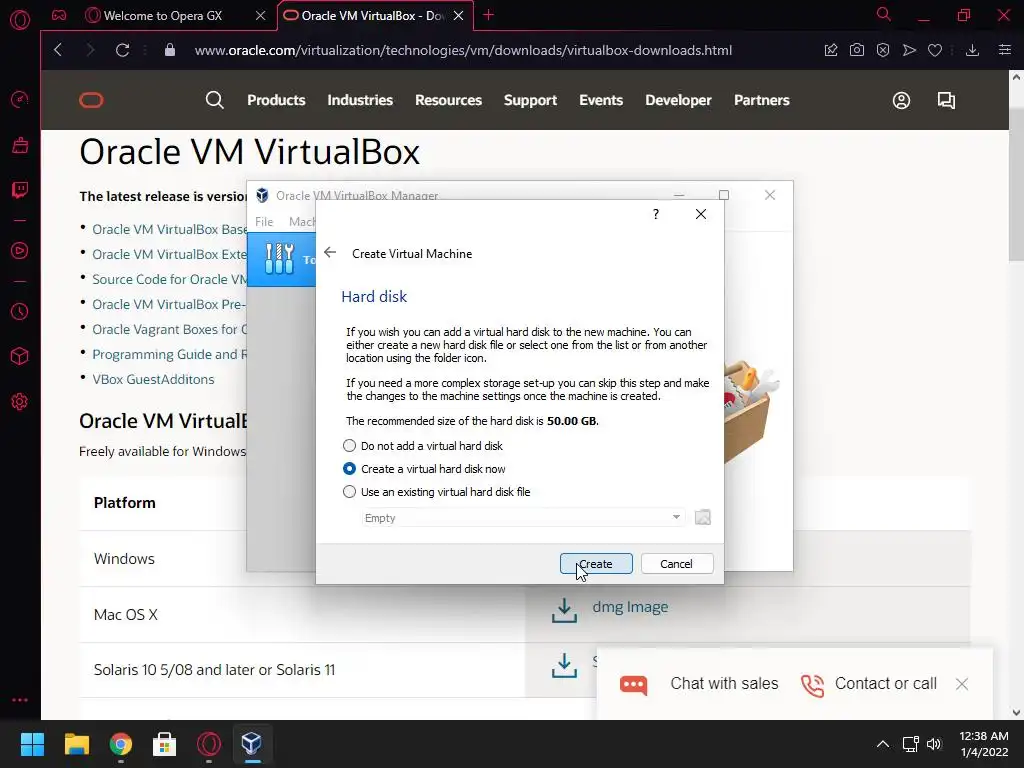This screenshot has width=1024, height=768.
Task: Open browser downloads icon
Action: point(972,50)
